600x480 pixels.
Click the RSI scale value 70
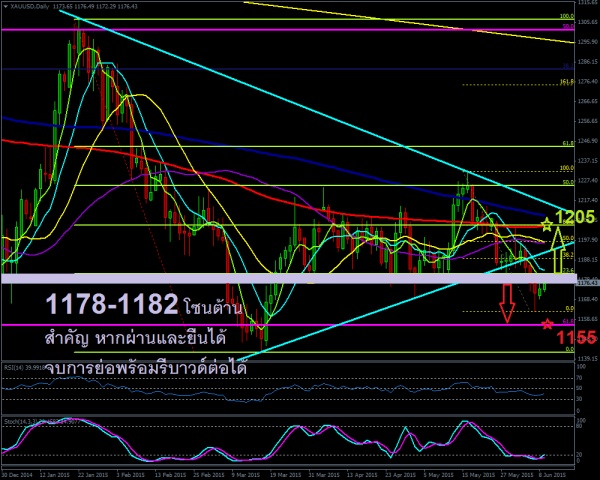579,378
